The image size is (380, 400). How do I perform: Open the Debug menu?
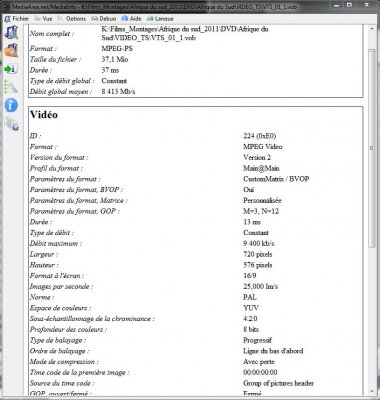[x=104, y=19]
